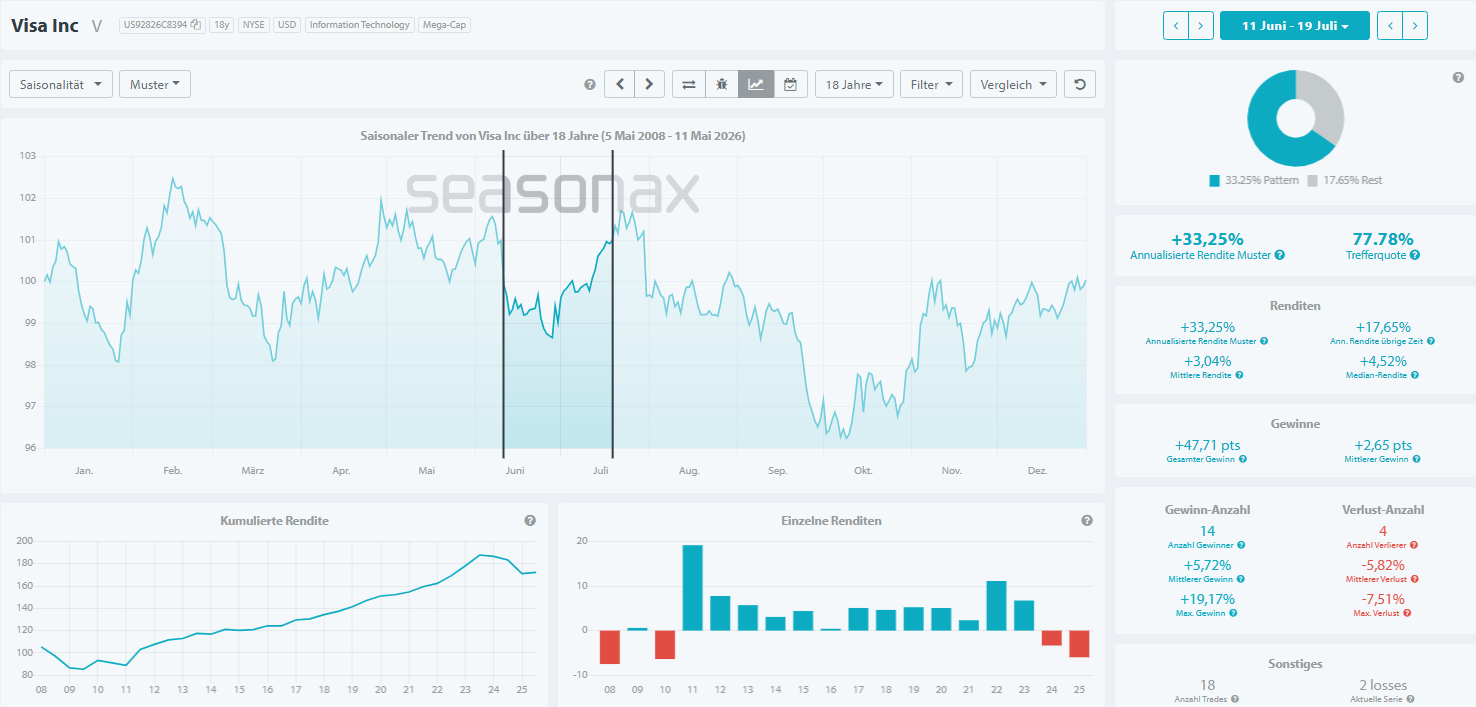1476x707 pixels.
Task: Click the Mega-Cap tag
Action: 444,25
